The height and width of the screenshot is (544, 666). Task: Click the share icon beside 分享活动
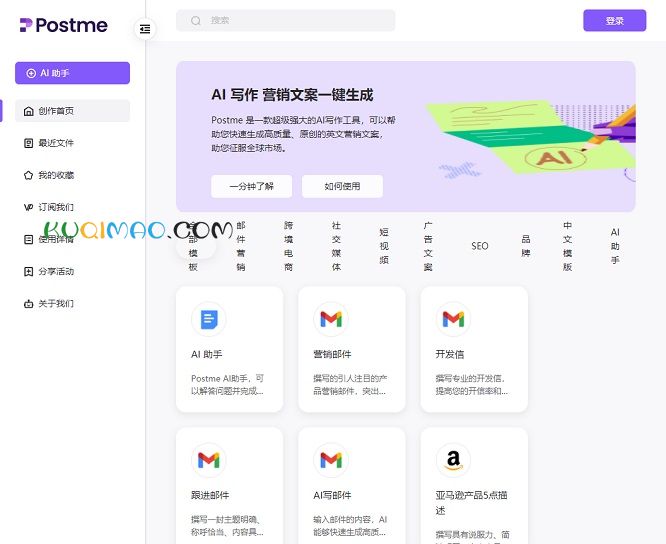[x=28, y=271]
